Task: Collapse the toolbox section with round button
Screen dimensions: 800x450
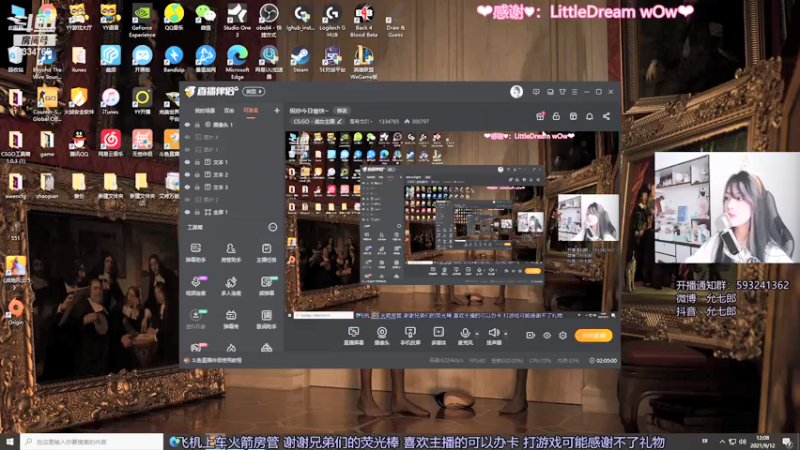Action: [x=272, y=227]
